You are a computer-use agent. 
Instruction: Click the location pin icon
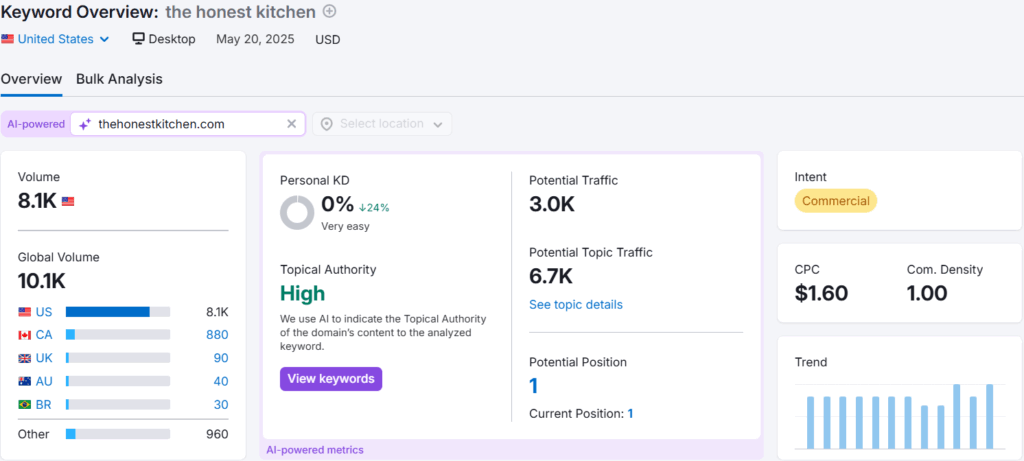pyautogui.click(x=327, y=124)
